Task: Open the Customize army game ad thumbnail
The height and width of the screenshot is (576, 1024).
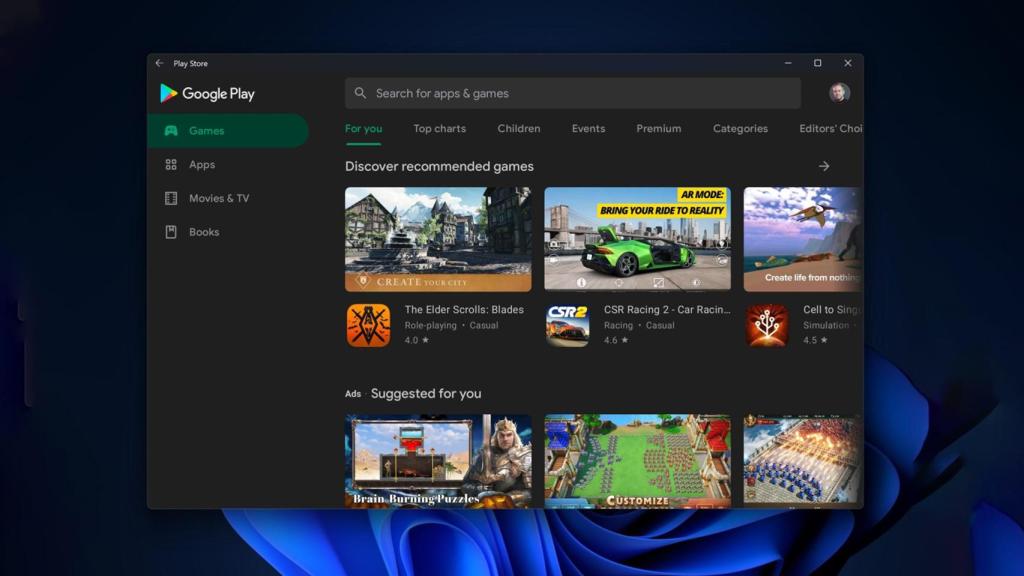Action: 637,461
